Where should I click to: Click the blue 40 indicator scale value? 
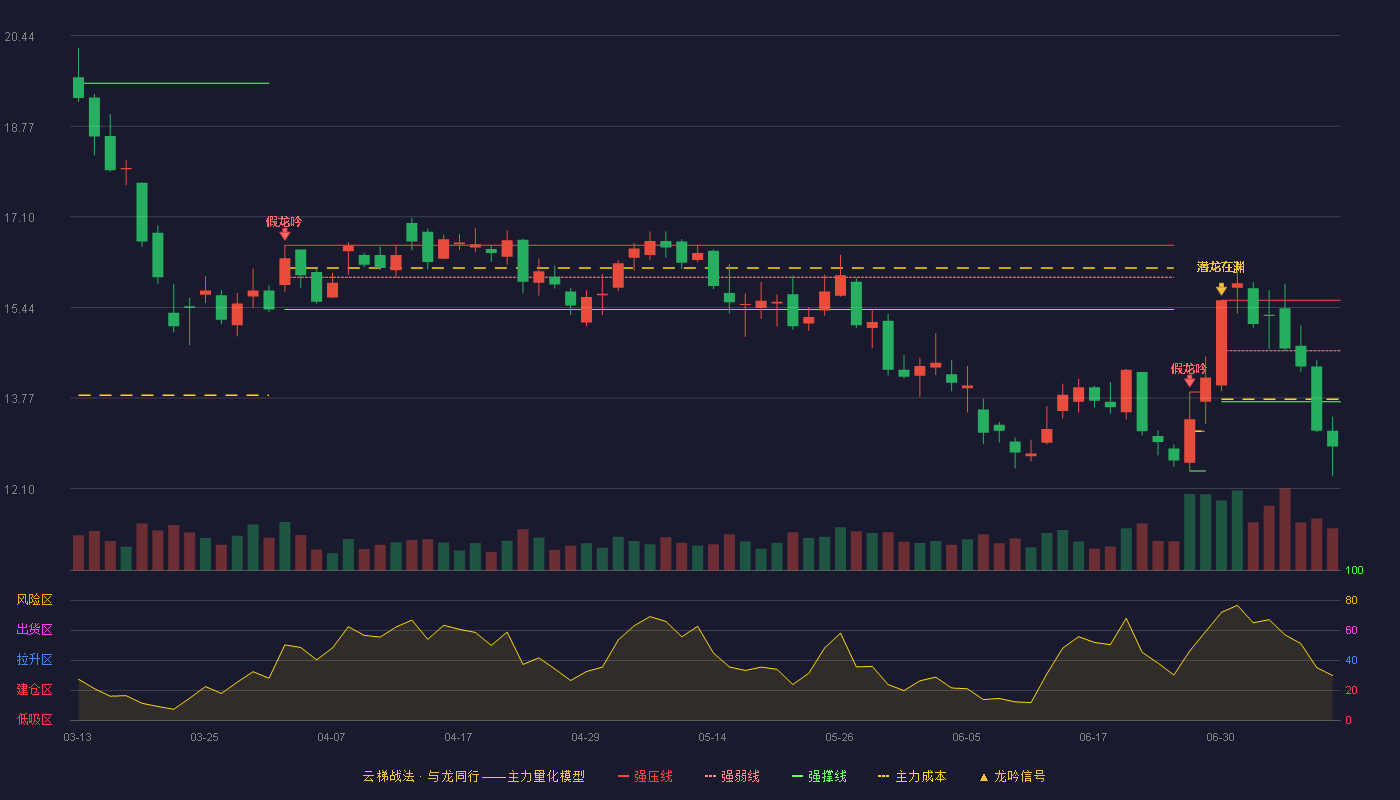(1351, 660)
